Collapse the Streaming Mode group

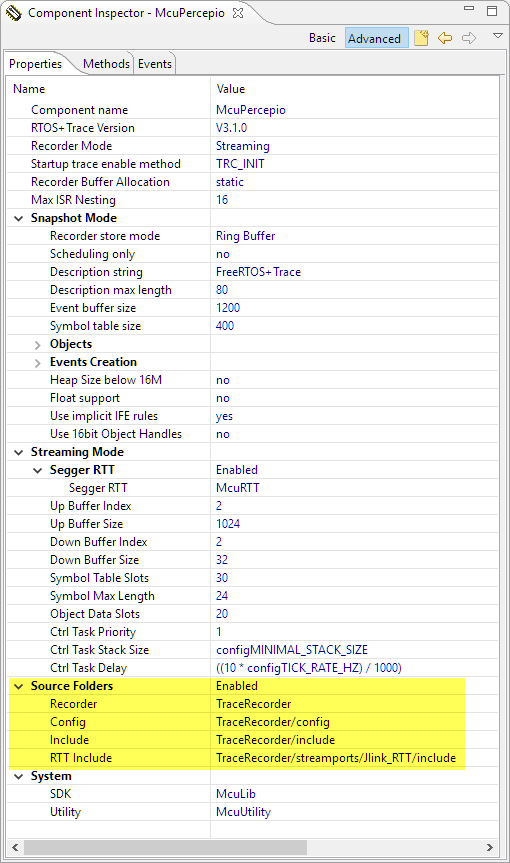tap(19, 452)
